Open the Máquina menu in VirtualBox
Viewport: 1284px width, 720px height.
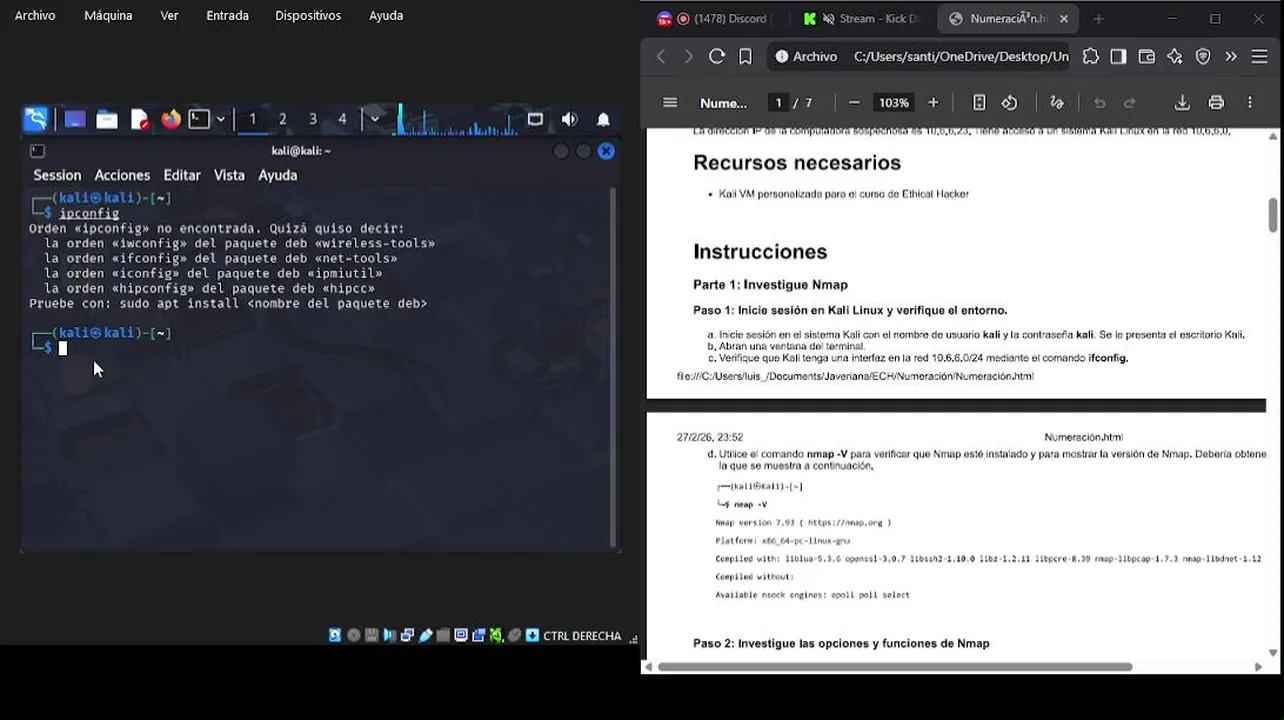point(108,15)
